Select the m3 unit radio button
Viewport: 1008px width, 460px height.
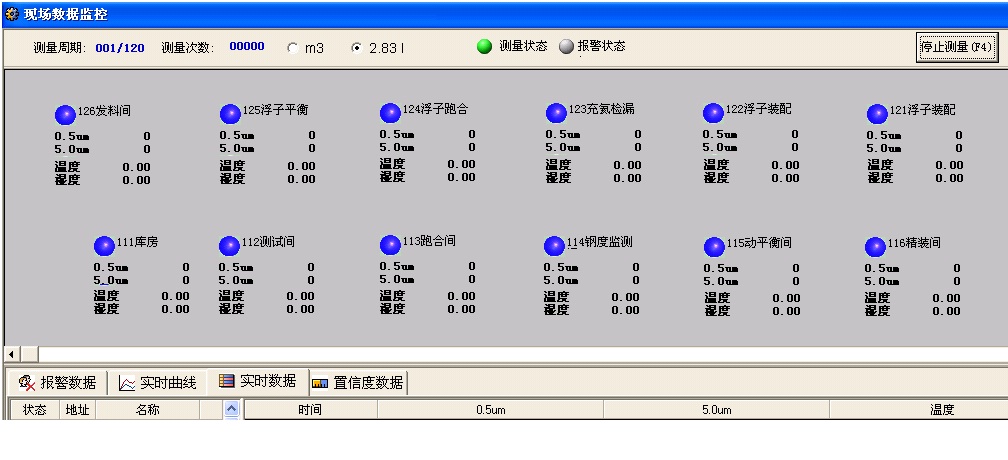point(292,48)
